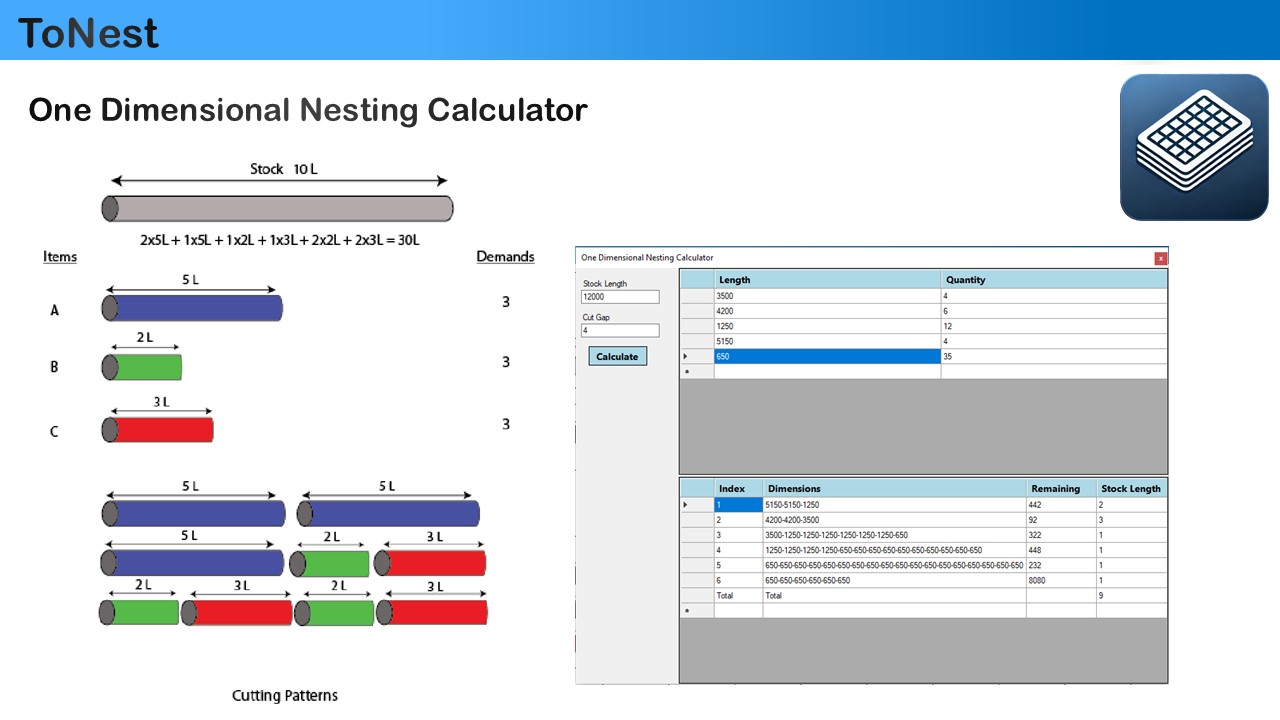Click the Calculate button

(x=617, y=356)
